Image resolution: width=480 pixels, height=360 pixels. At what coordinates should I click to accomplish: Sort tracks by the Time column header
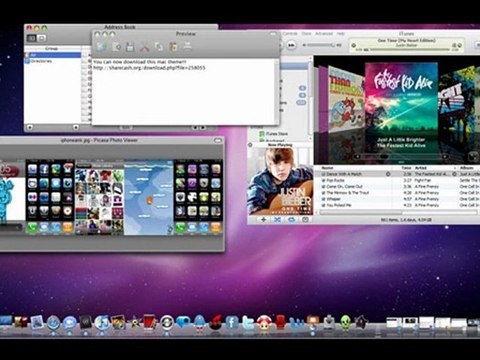click(x=406, y=168)
